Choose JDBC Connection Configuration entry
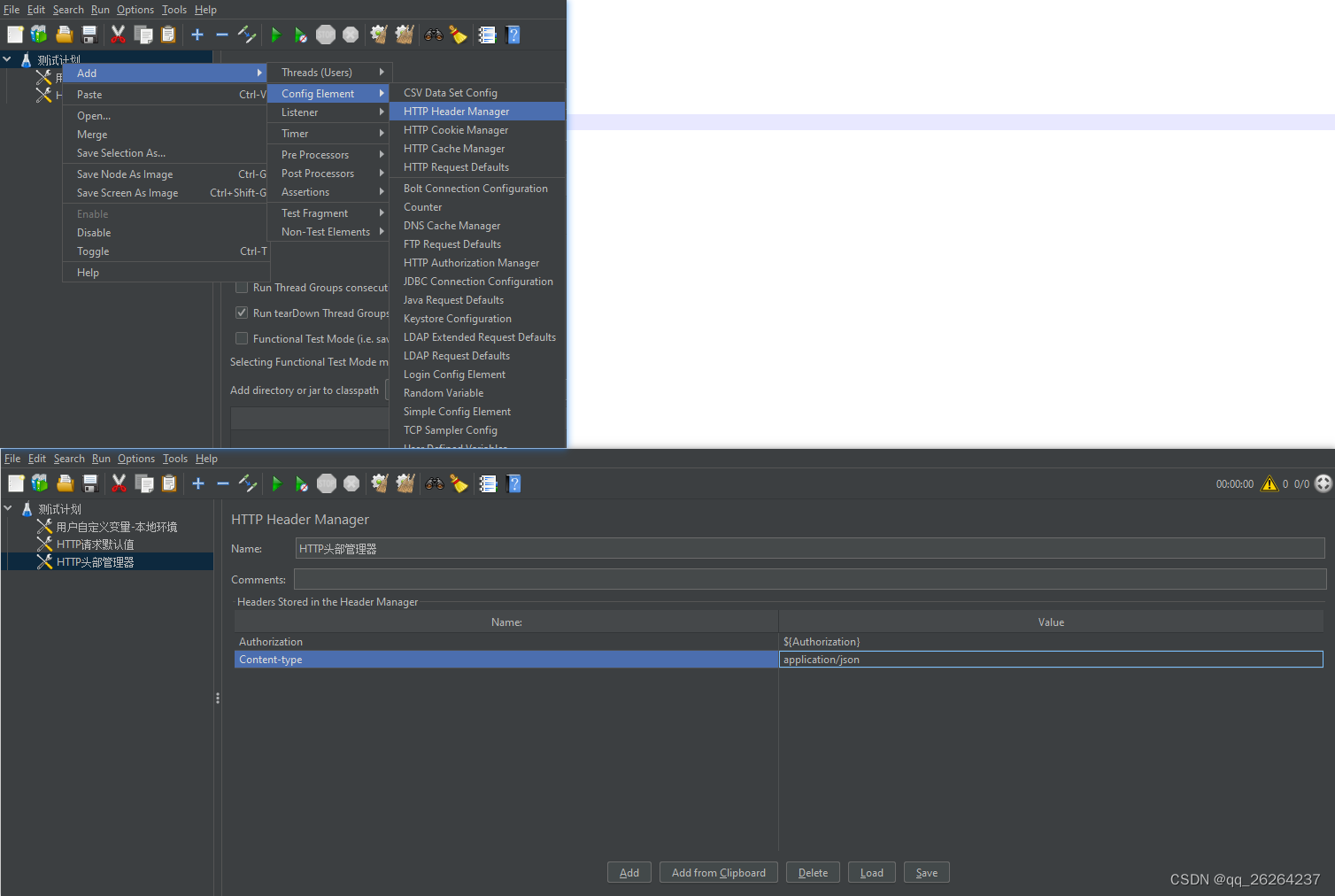Image resolution: width=1335 pixels, height=896 pixels. [477, 282]
